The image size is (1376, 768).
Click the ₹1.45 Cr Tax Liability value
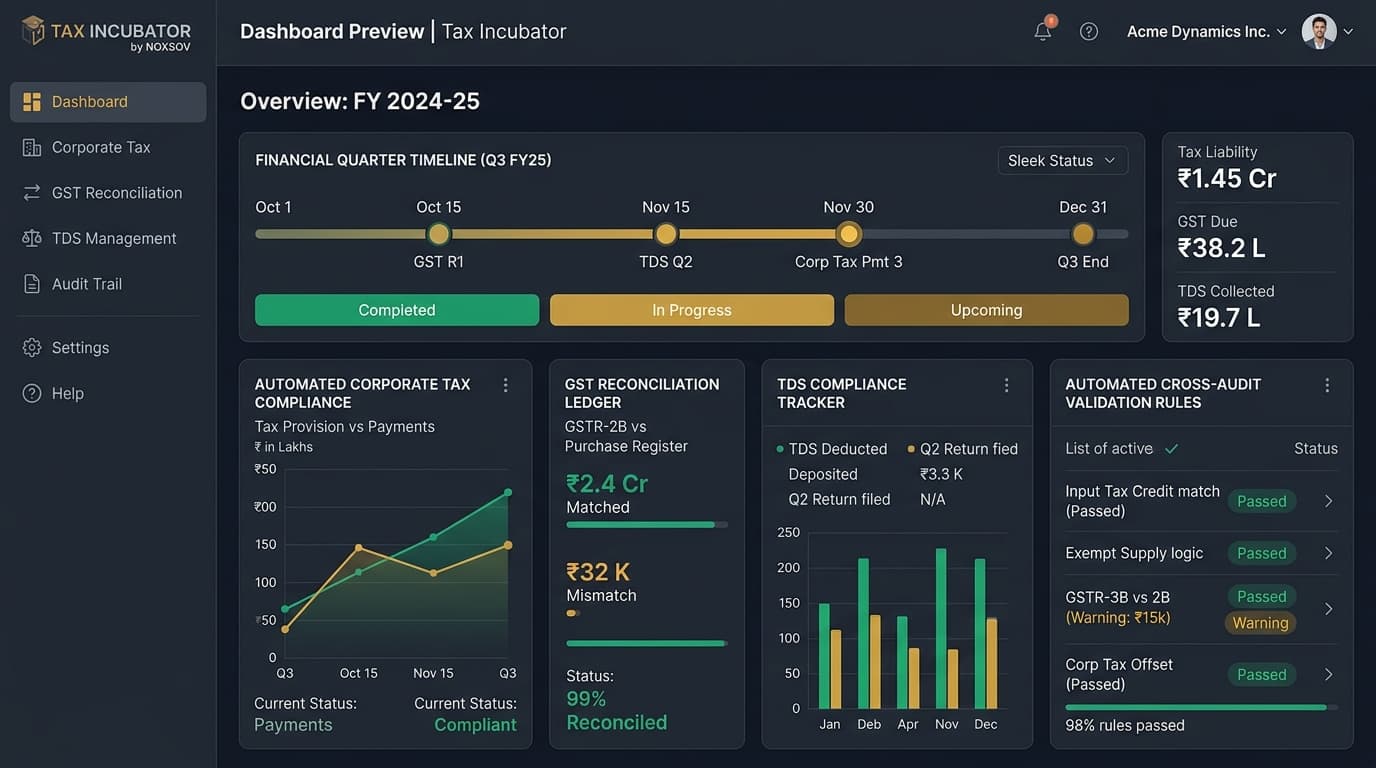click(1227, 178)
